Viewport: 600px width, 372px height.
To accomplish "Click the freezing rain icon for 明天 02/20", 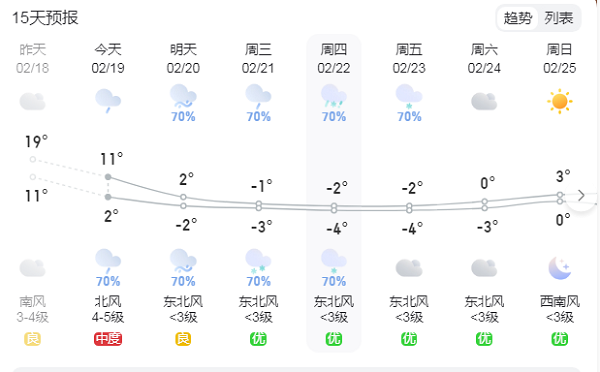I will coord(183,96).
